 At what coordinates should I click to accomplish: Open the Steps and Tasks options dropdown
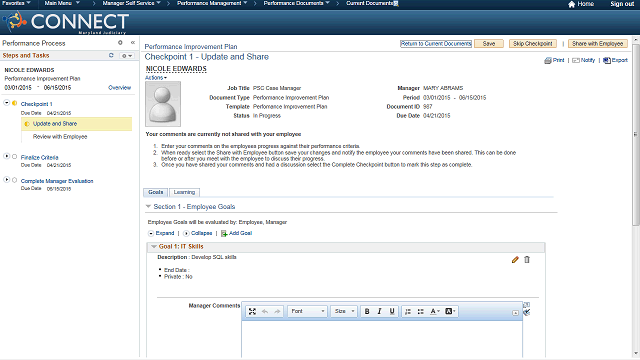point(127,56)
